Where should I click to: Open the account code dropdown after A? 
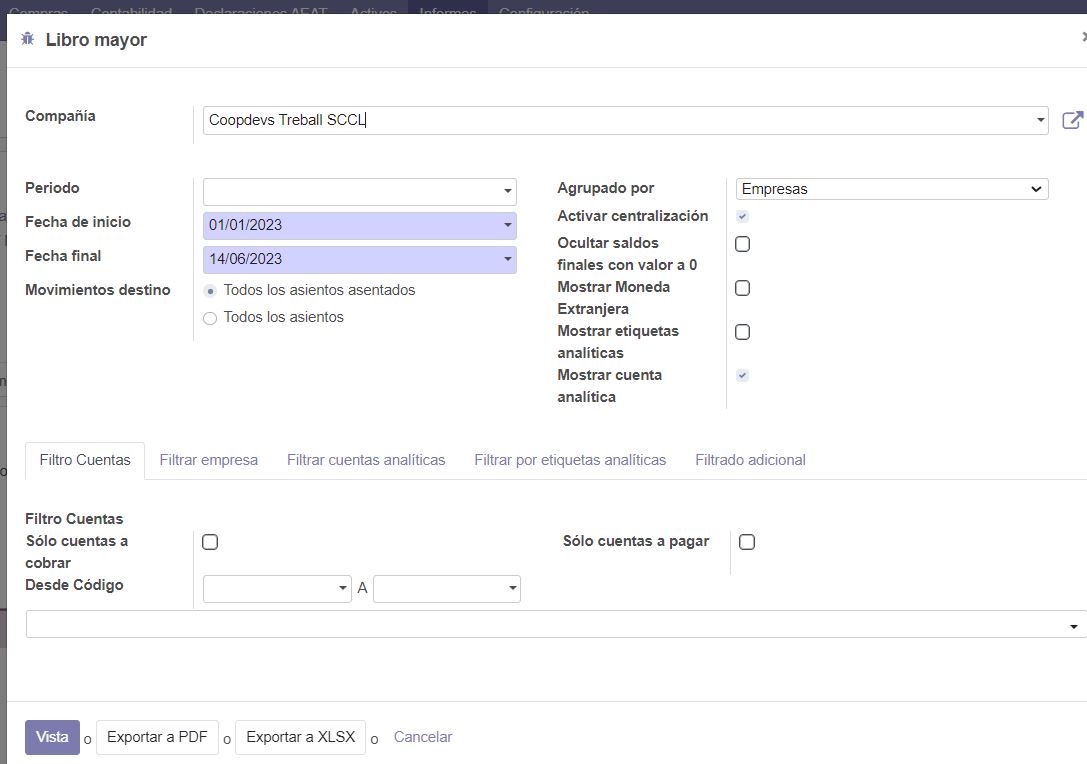click(446, 589)
